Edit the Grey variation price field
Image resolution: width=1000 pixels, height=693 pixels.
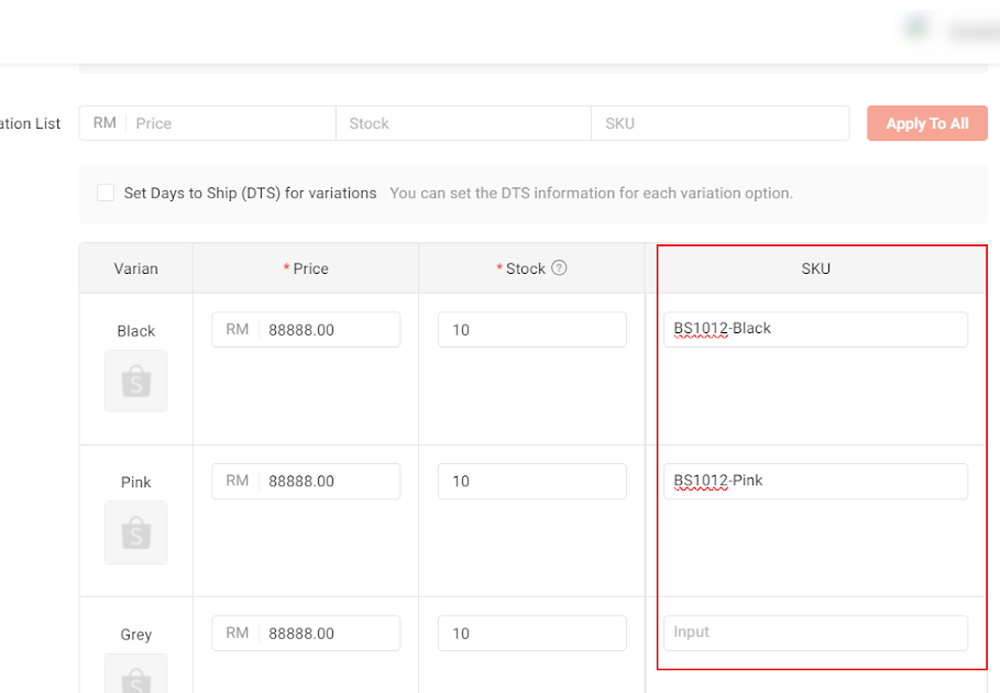coord(329,633)
